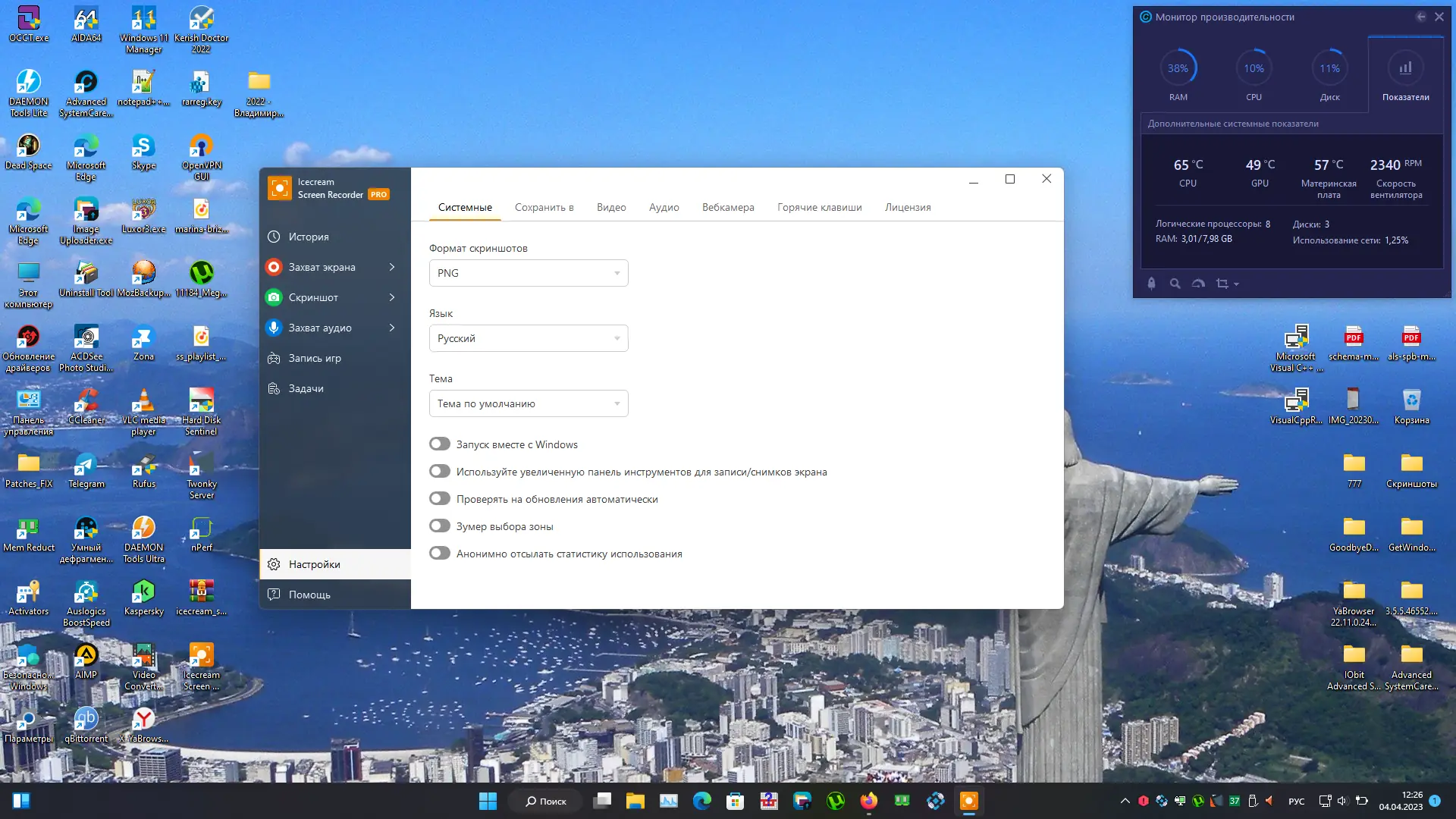Click the blue audio capture microphone icon
Screen dimensions: 1456x819
click(274, 328)
